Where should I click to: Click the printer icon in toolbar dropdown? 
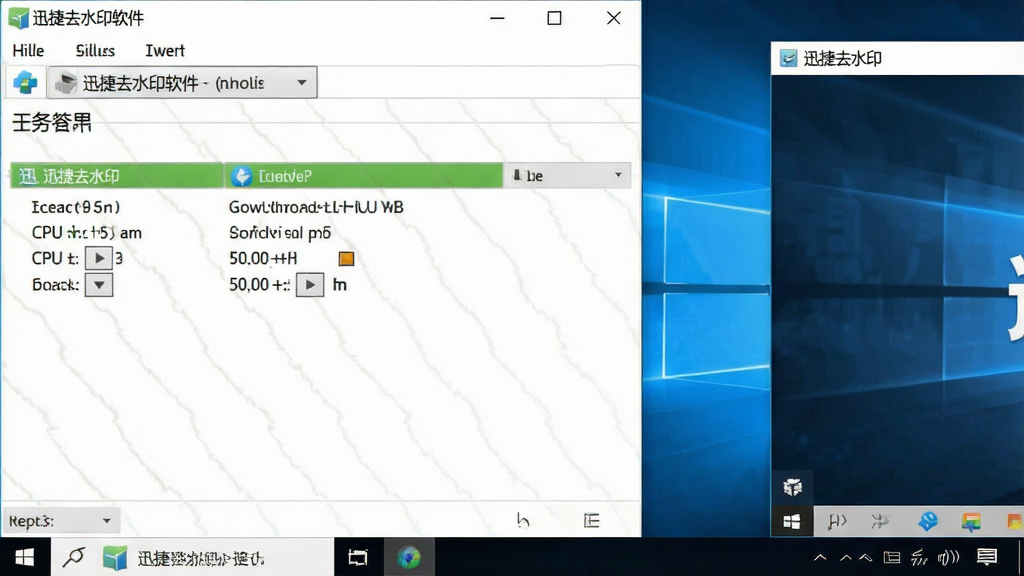[66, 83]
